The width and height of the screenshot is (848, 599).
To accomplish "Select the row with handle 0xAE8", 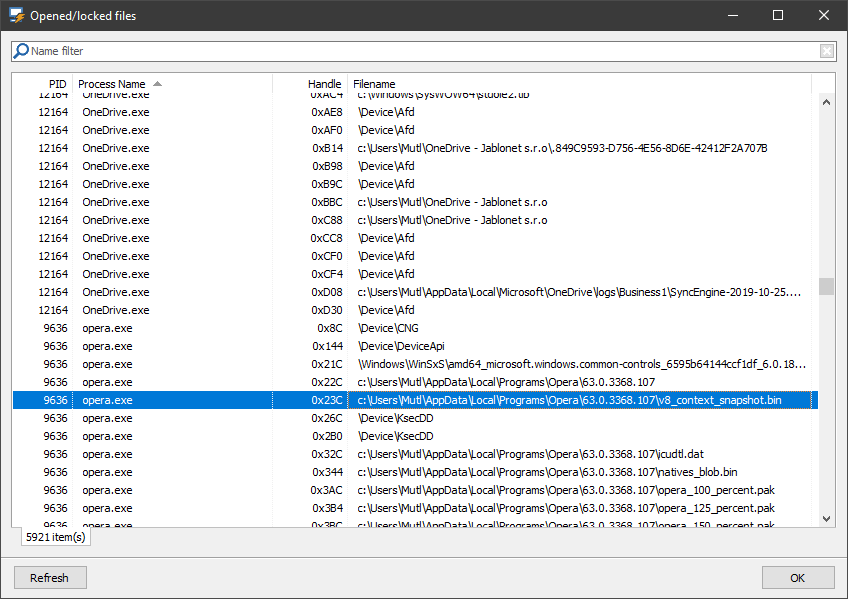I will coord(415,112).
